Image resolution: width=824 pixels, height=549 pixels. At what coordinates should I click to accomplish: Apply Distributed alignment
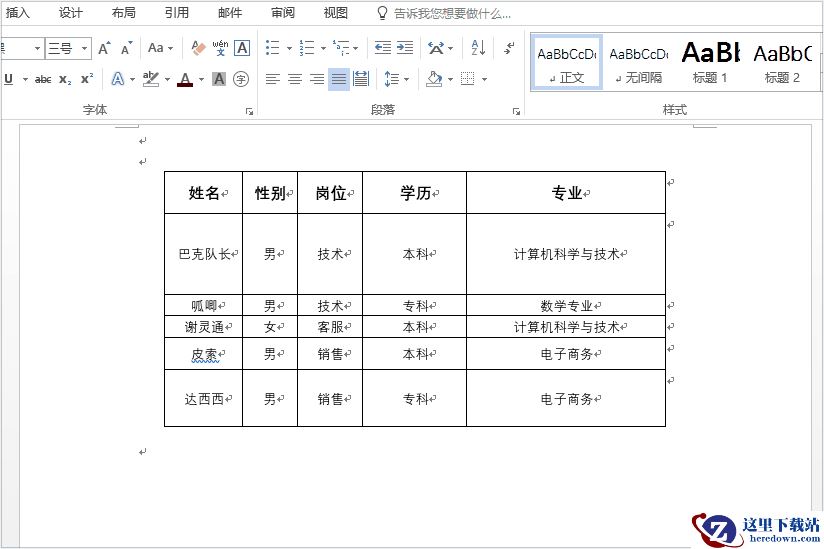tap(361, 79)
